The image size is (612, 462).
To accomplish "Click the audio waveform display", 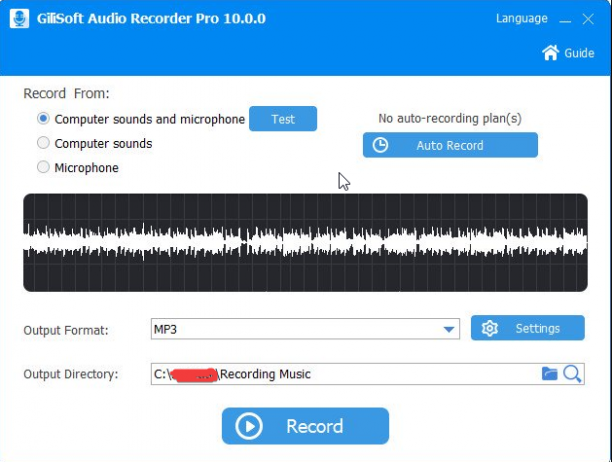I will tap(305, 242).
